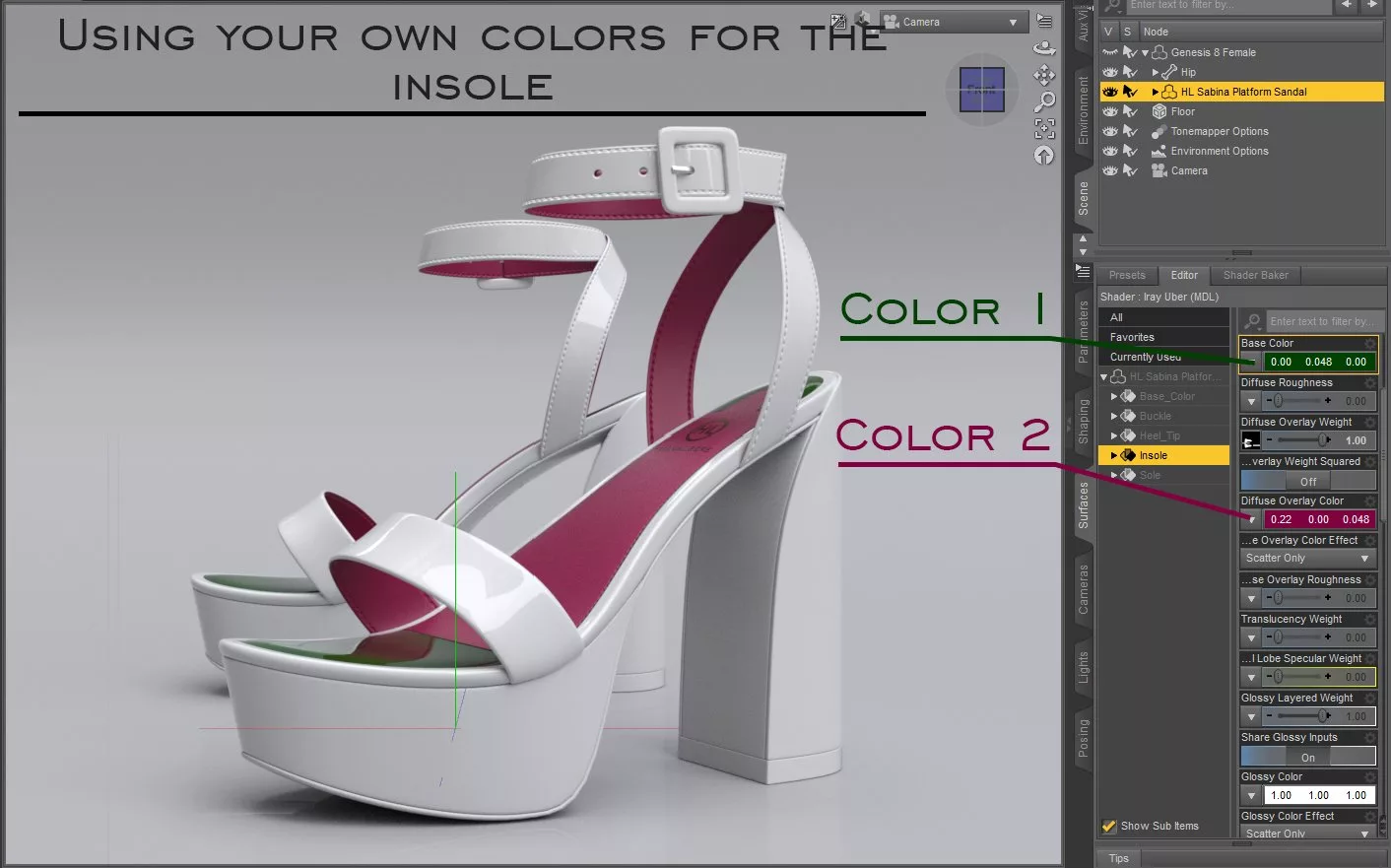Image resolution: width=1391 pixels, height=868 pixels.
Task: Hide Genesis 8 Female using its eye toggle
Action: tap(1110, 51)
